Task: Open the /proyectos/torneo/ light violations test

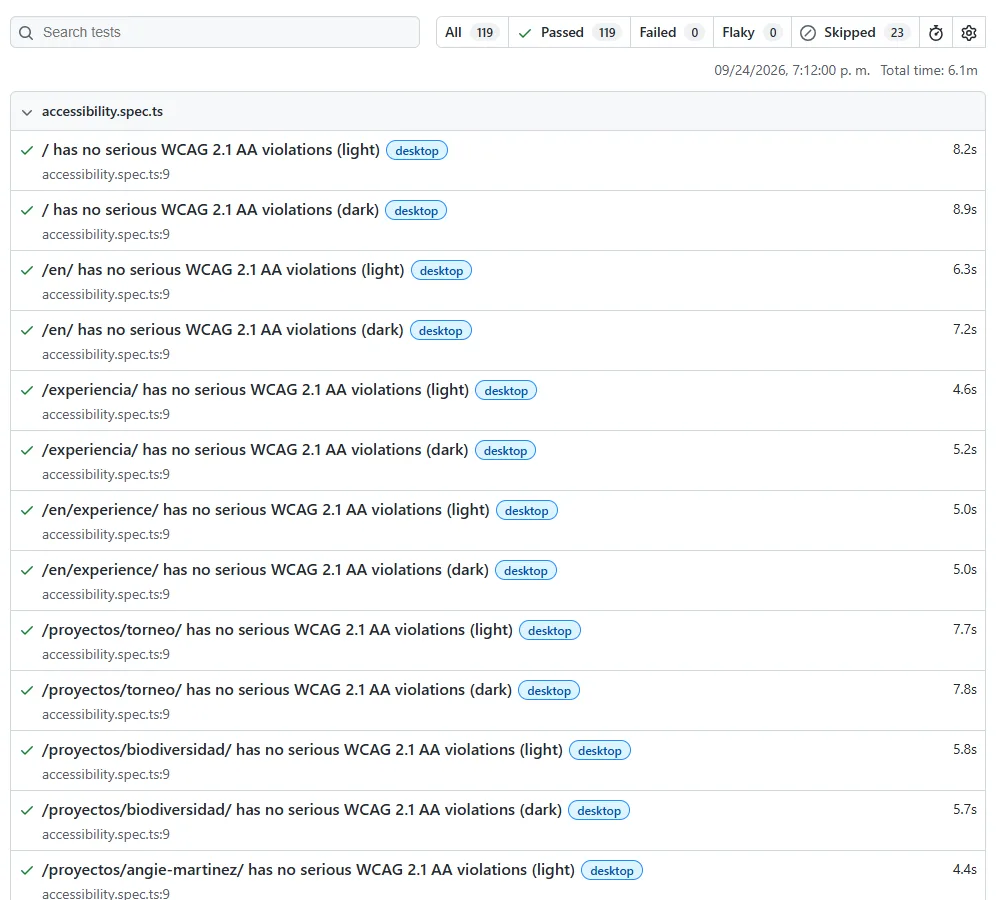Action: pos(277,630)
